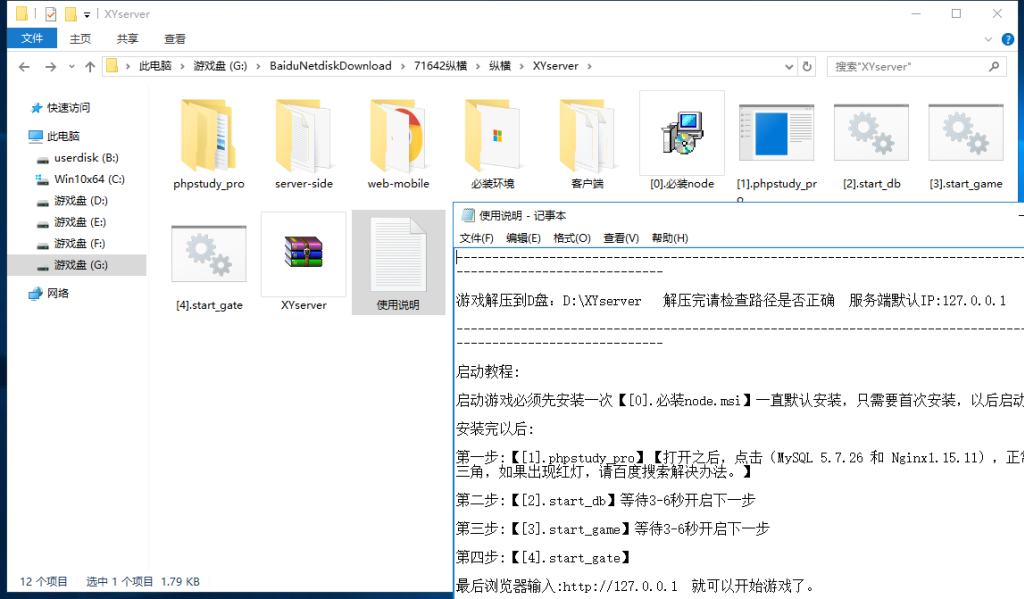
Task: Expand chevron after 游戏盘 (G:) in address bar
Action: click(259, 67)
